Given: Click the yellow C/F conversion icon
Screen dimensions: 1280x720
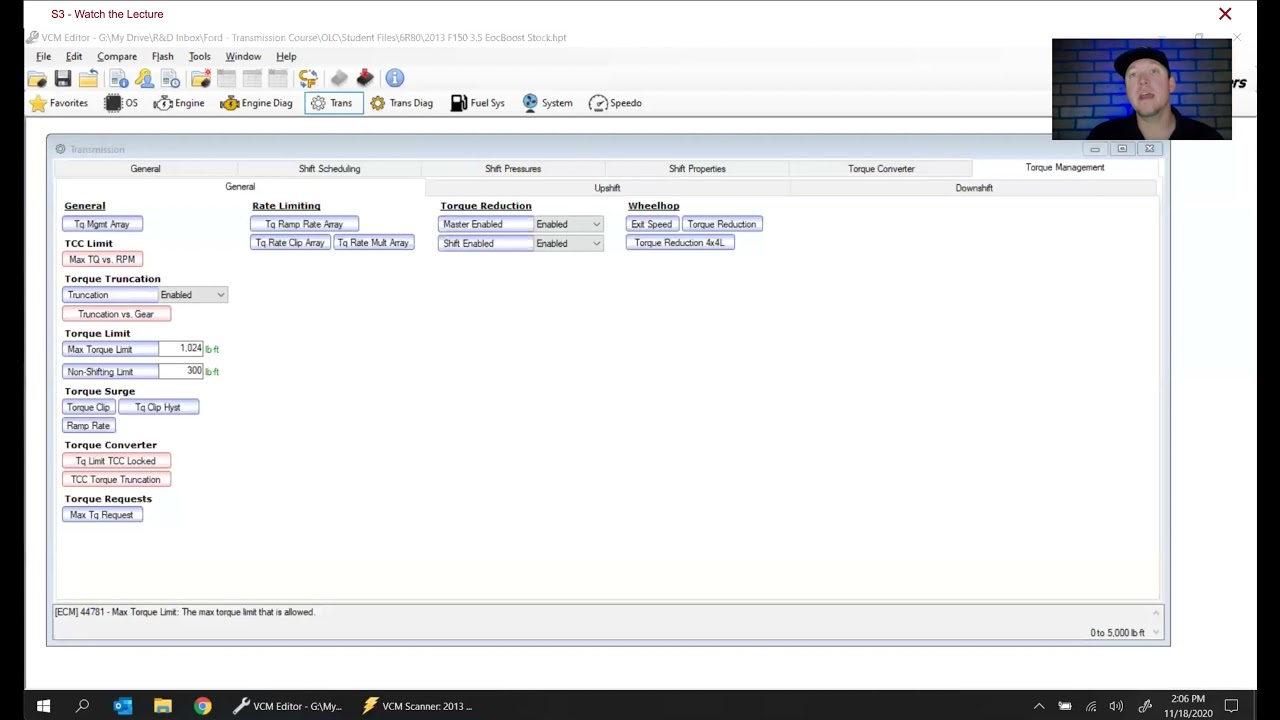Looking at the screenshot, I should pos(308,78).
